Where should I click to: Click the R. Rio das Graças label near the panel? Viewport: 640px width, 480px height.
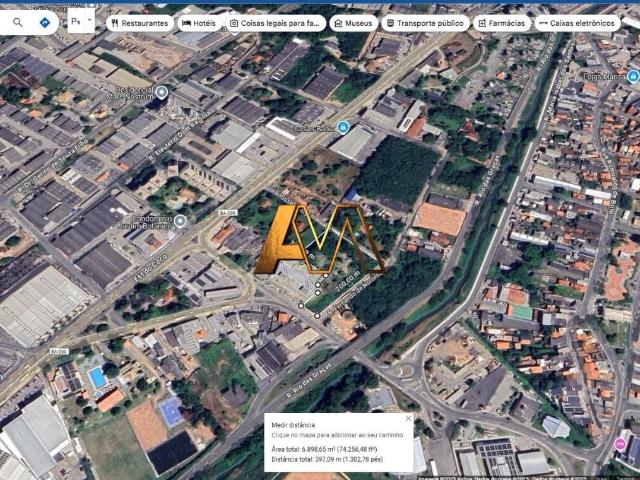pyautogui.click(x=309, y=380)
